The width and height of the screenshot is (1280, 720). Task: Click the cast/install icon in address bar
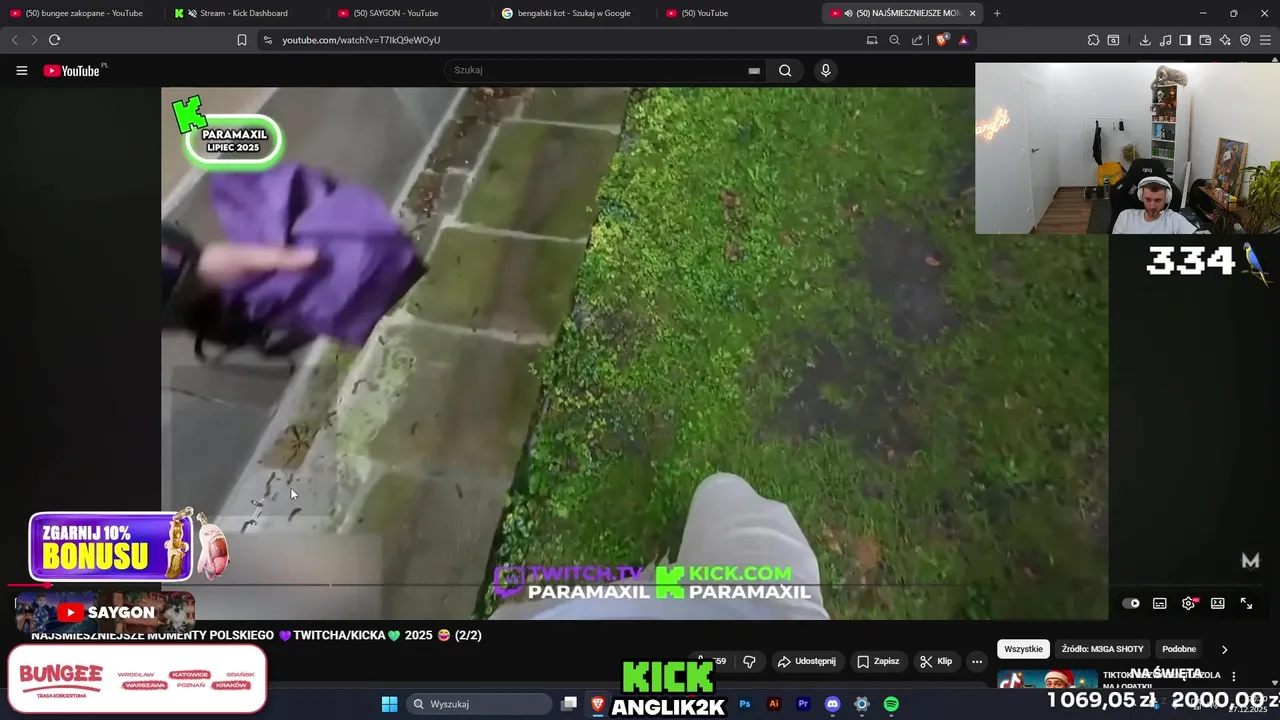point(871,40)
